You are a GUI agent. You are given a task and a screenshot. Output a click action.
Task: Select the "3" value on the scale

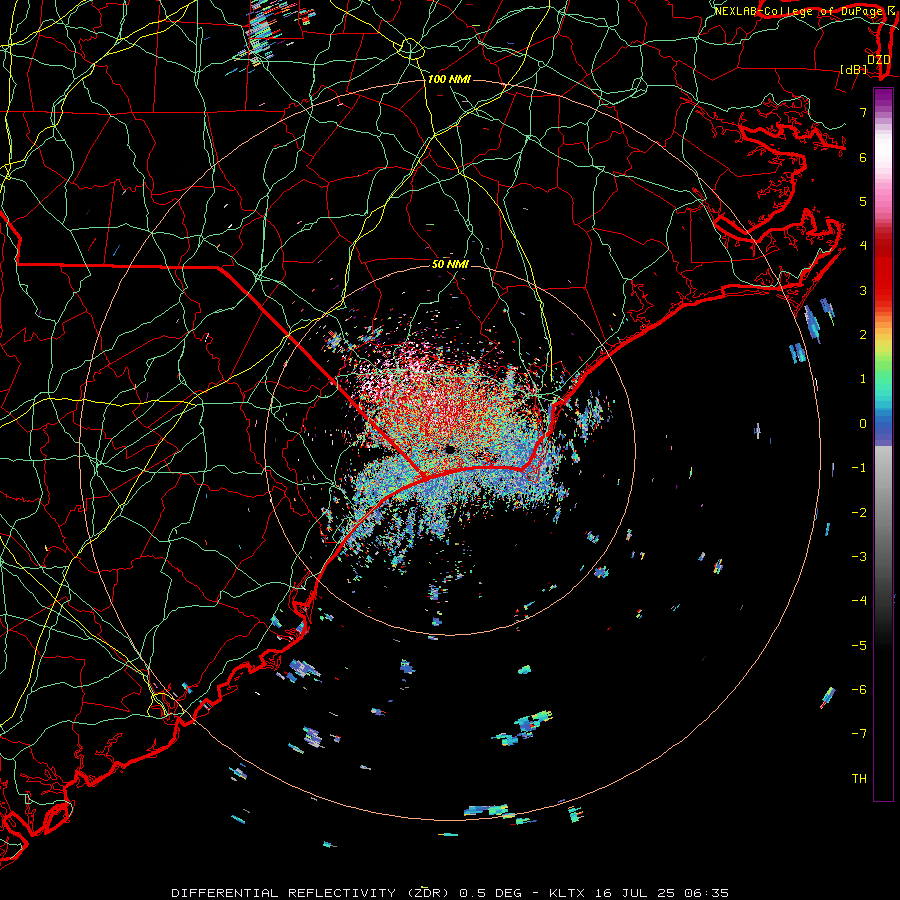pyautogui.click(x=863, y=290)
